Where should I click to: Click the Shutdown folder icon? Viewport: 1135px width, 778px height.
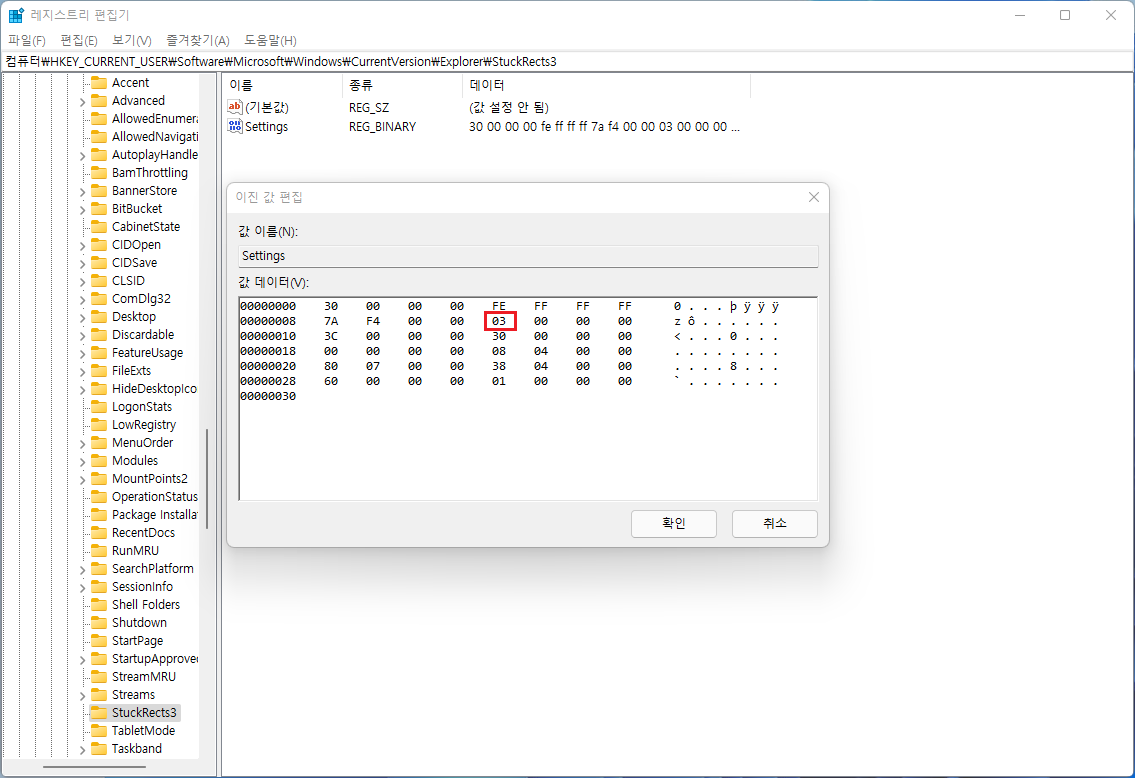(98, 622)
